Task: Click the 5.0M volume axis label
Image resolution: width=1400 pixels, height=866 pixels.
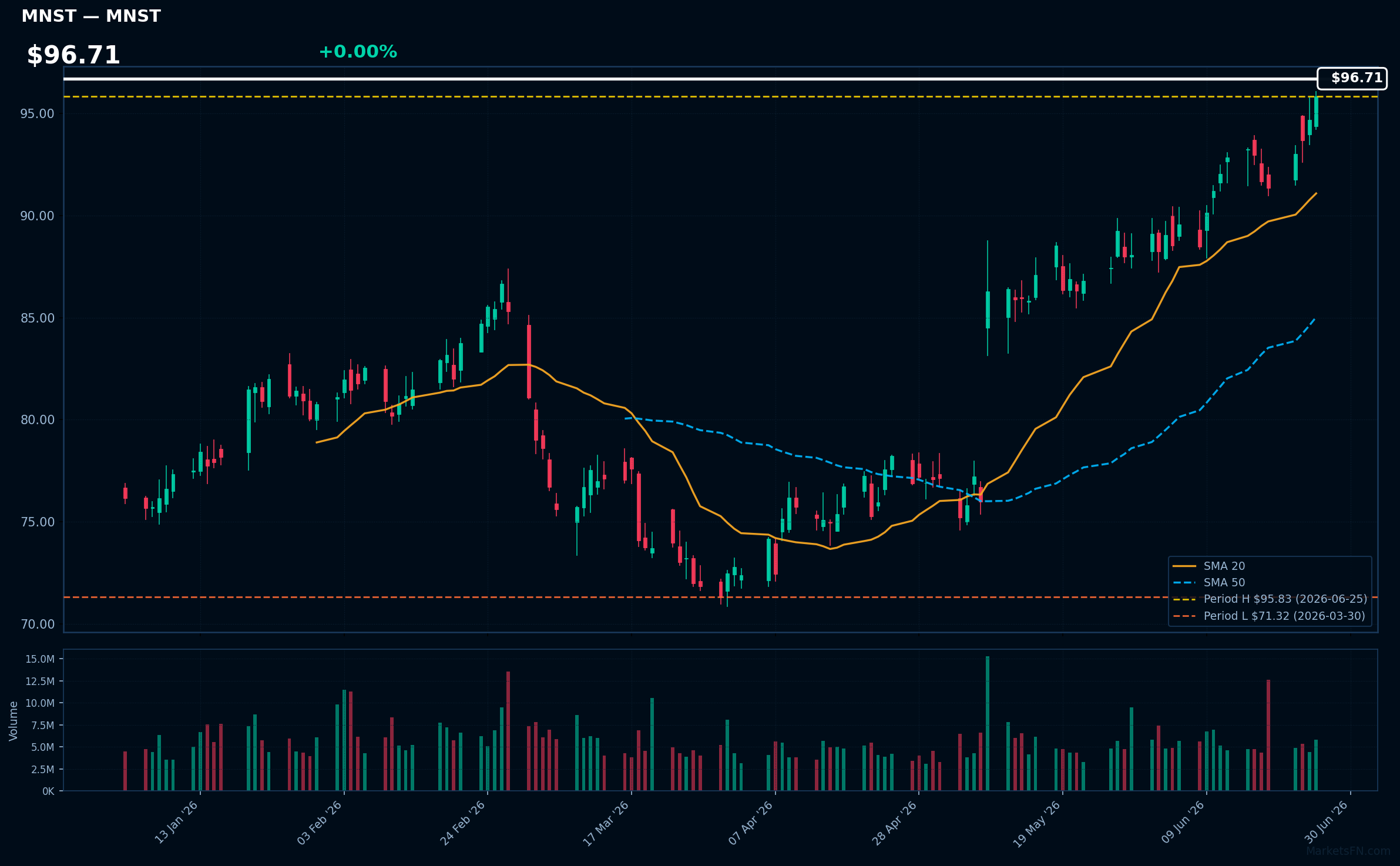Action: [x=43, y=747]
